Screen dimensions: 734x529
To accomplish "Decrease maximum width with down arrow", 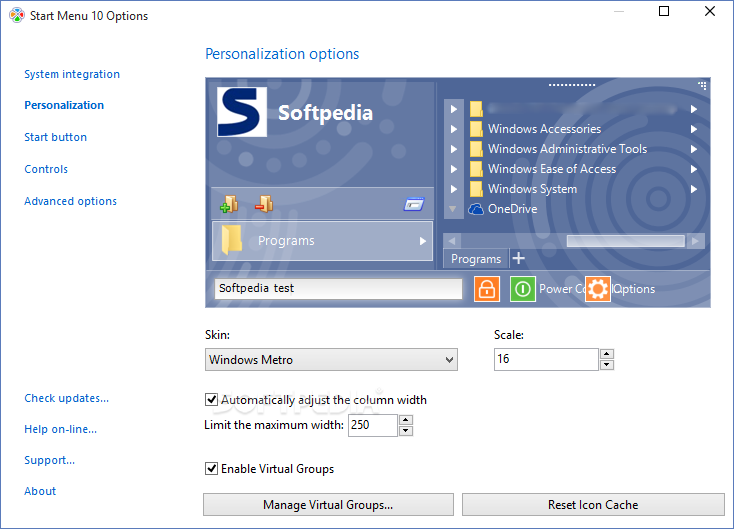I will (x=406, y=431).
